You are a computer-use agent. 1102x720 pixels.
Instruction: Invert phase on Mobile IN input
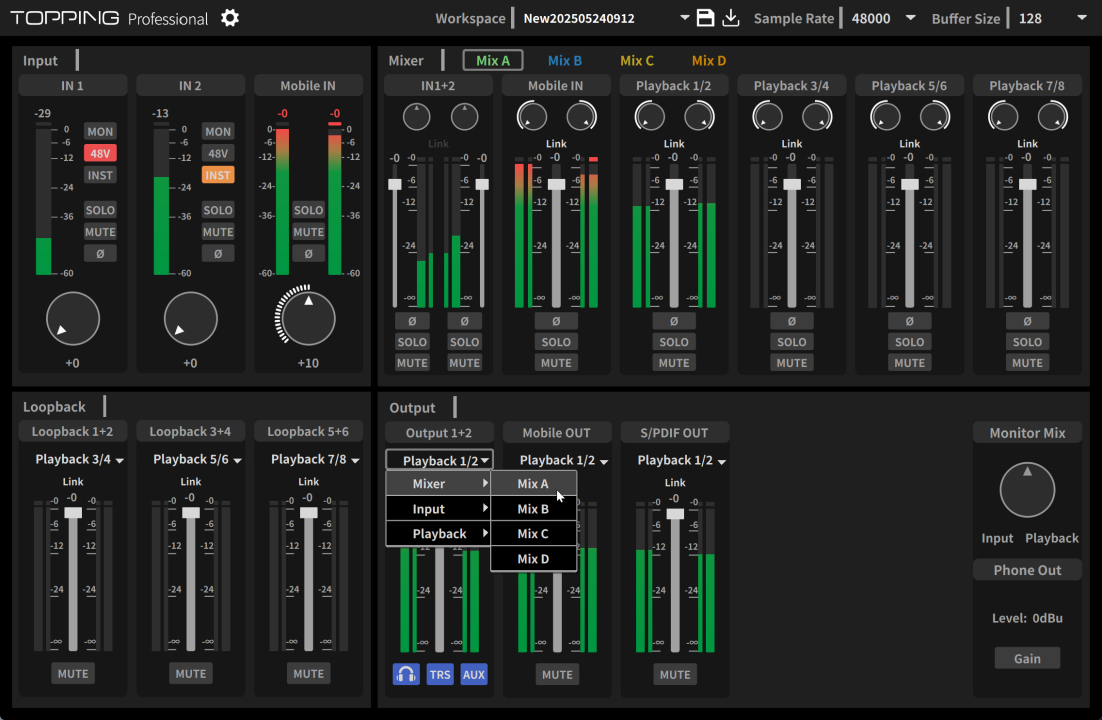click(x=309, y=254)
